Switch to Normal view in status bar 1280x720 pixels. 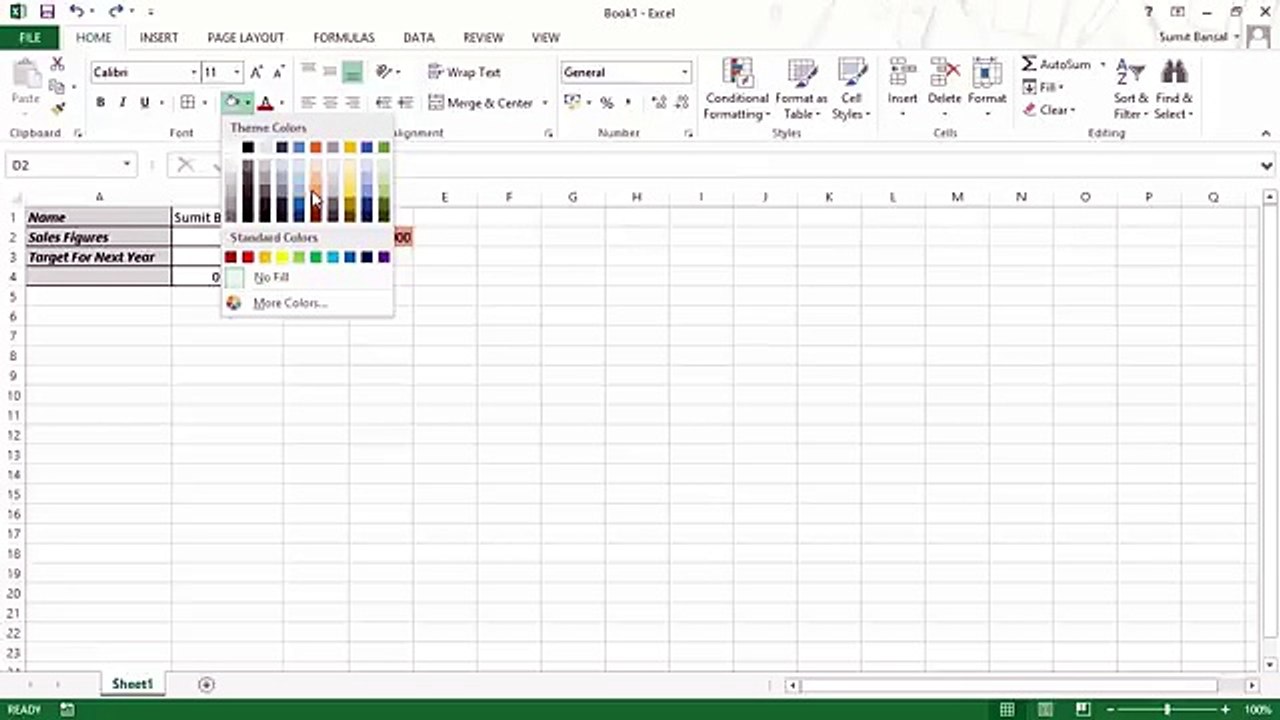[1007, 709]
